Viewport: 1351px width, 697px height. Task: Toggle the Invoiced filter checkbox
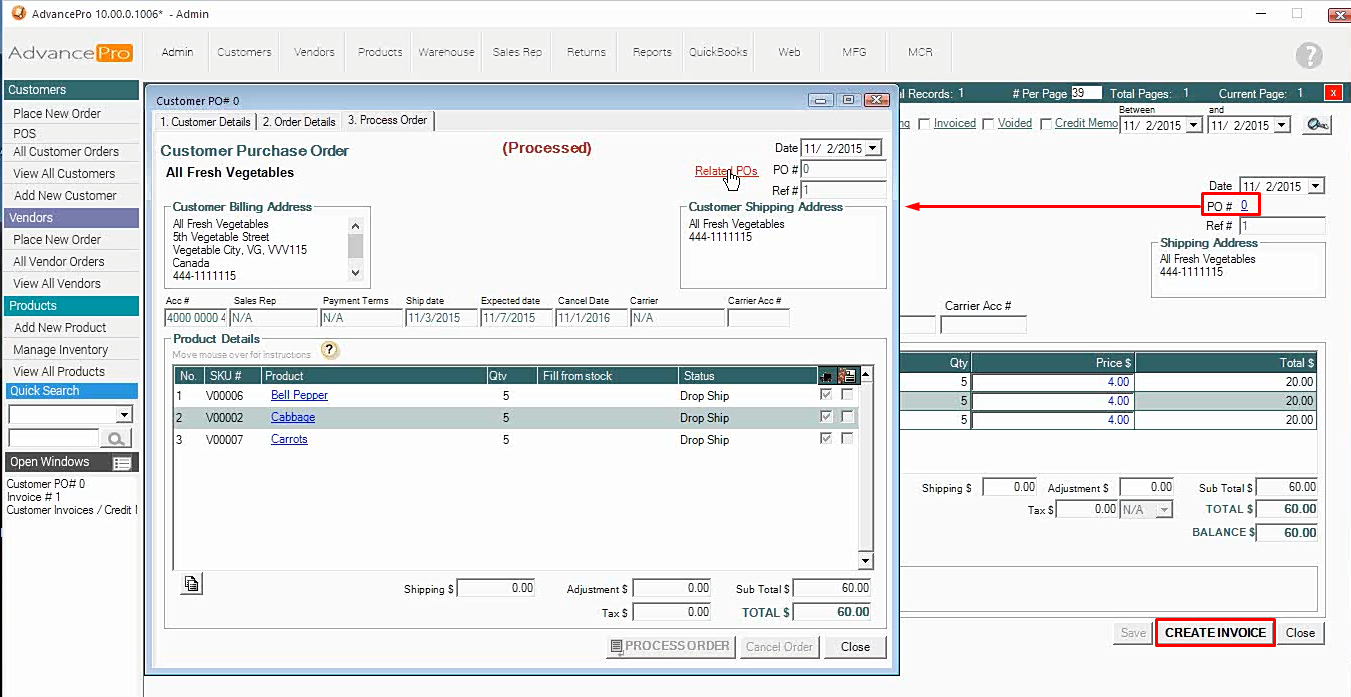click(x=925, y=124)
